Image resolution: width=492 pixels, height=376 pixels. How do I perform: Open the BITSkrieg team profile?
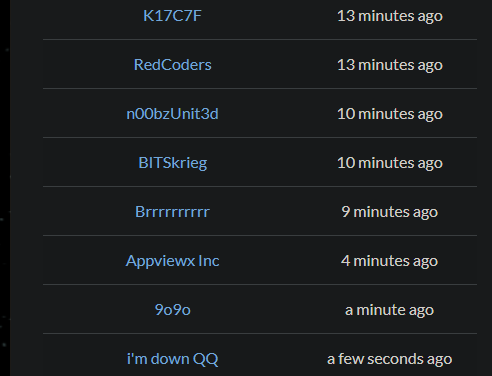click(x=172, y=163)
